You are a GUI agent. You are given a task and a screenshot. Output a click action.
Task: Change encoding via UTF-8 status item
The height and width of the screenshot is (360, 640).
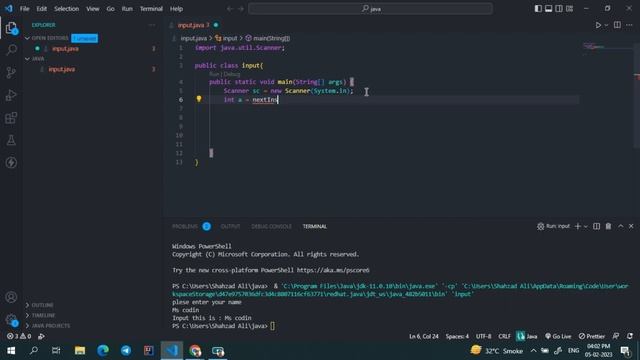(483, 336)
